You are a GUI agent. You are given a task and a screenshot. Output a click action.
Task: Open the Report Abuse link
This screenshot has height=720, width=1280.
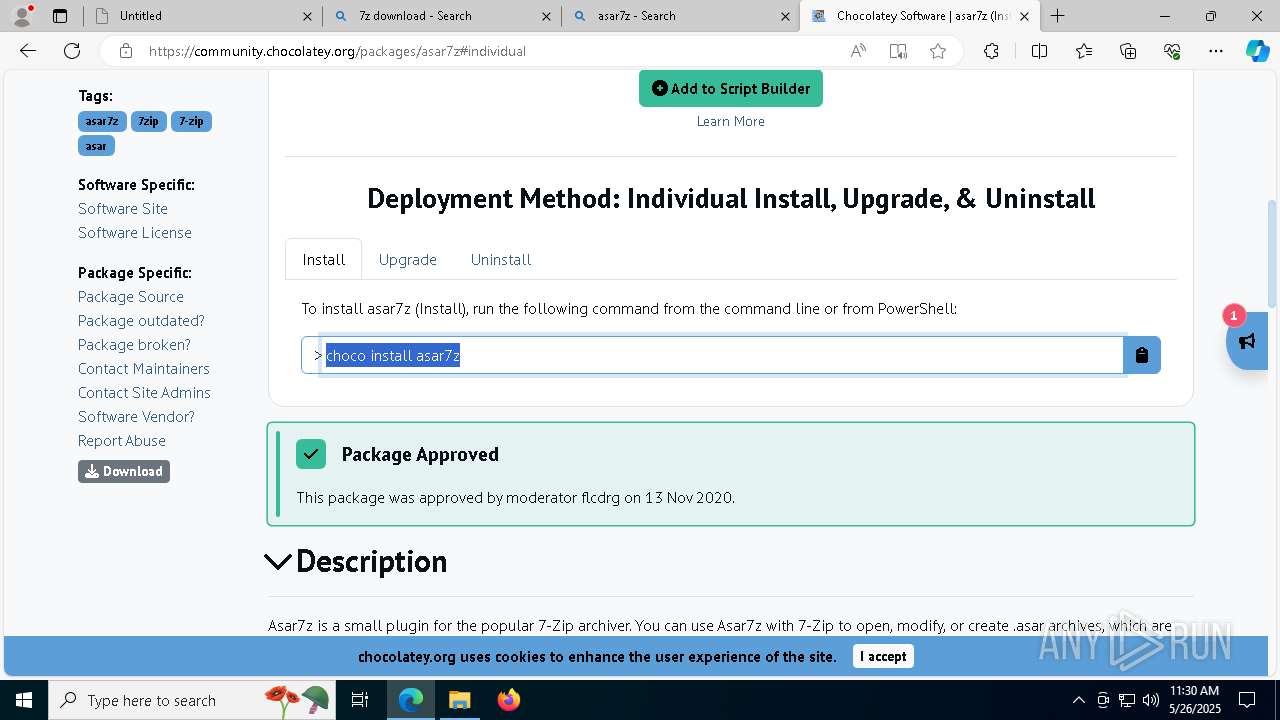(122, 440)
